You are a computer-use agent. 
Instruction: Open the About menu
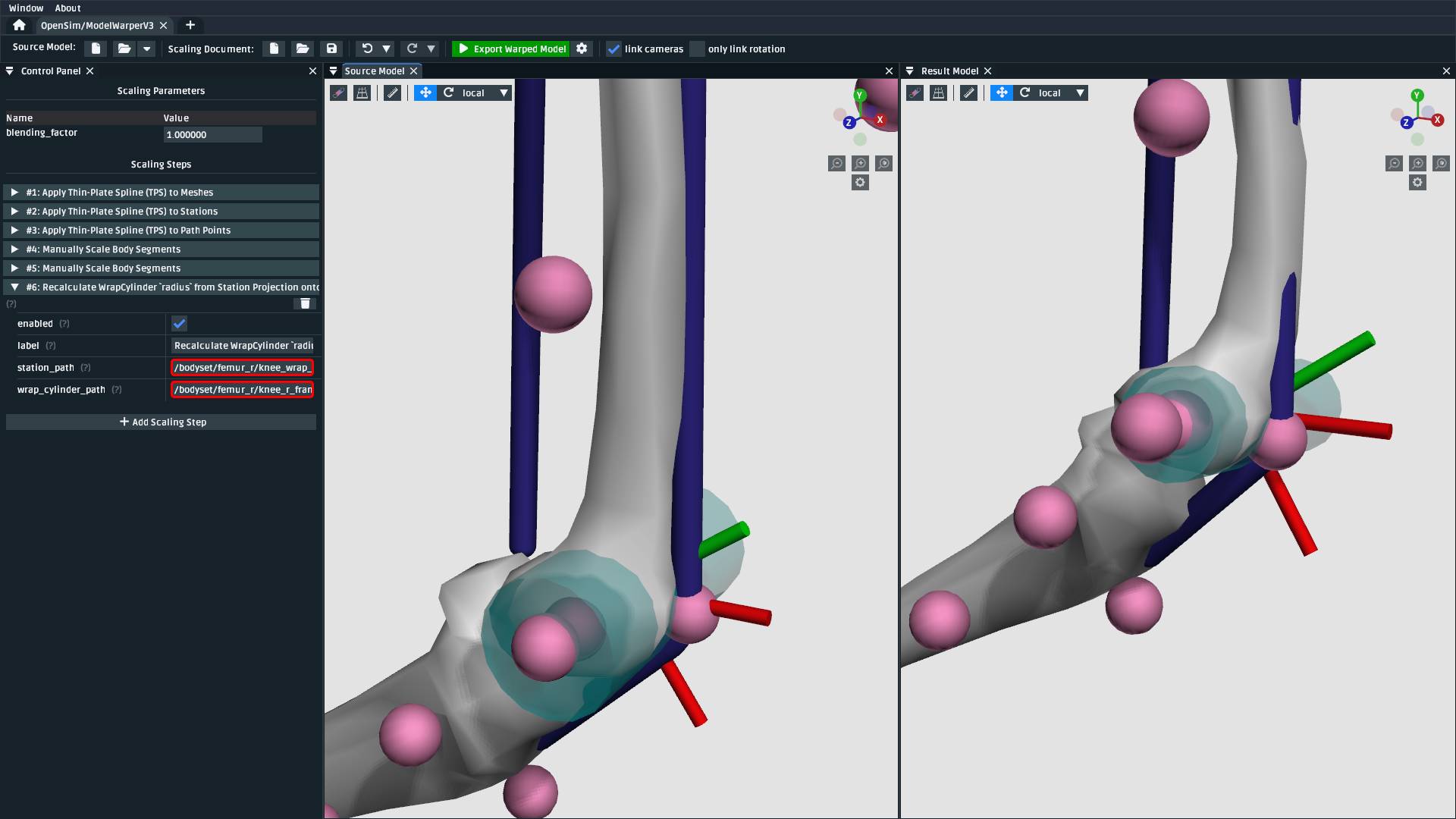(67, 8)
